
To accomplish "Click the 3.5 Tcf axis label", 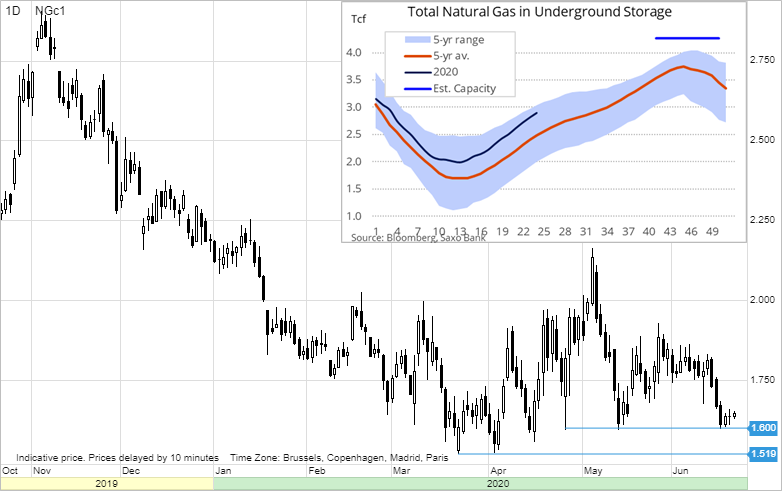I will point(353,80).
